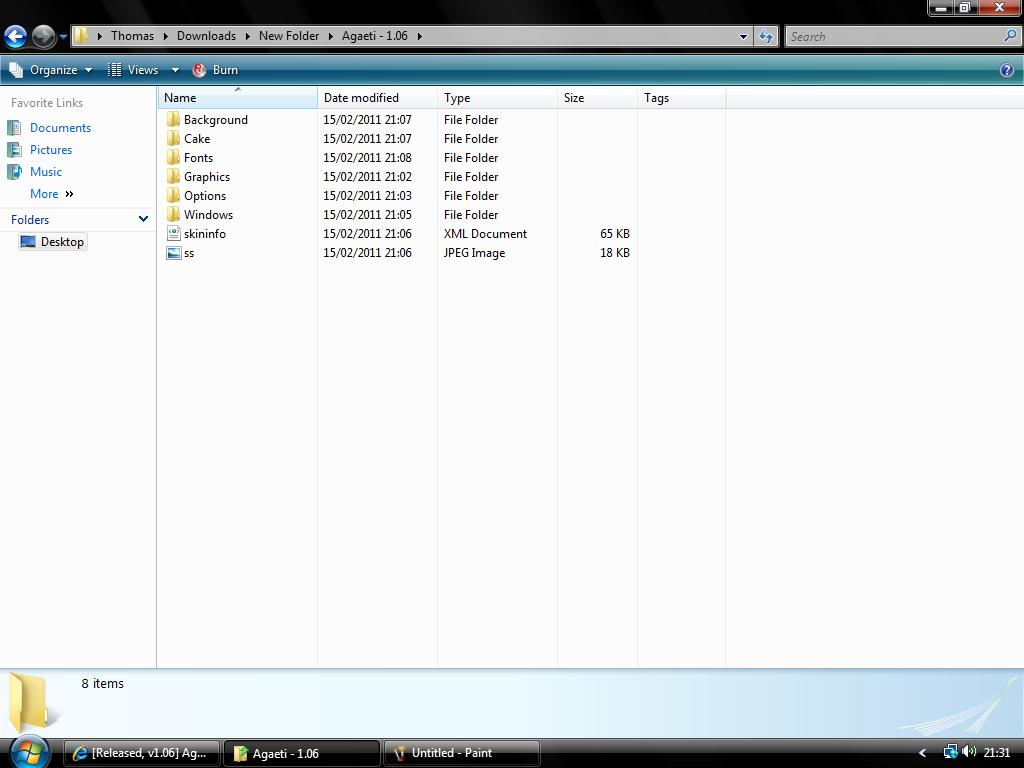Select the Windows folder icon
1024x768 pixels.
[173, 214]
